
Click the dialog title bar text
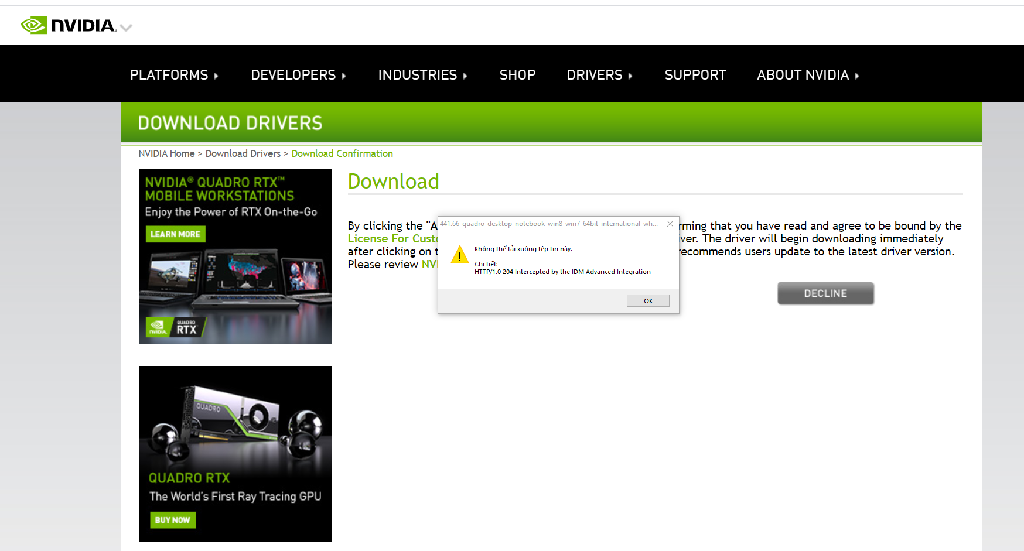click(x=549, y=223)
